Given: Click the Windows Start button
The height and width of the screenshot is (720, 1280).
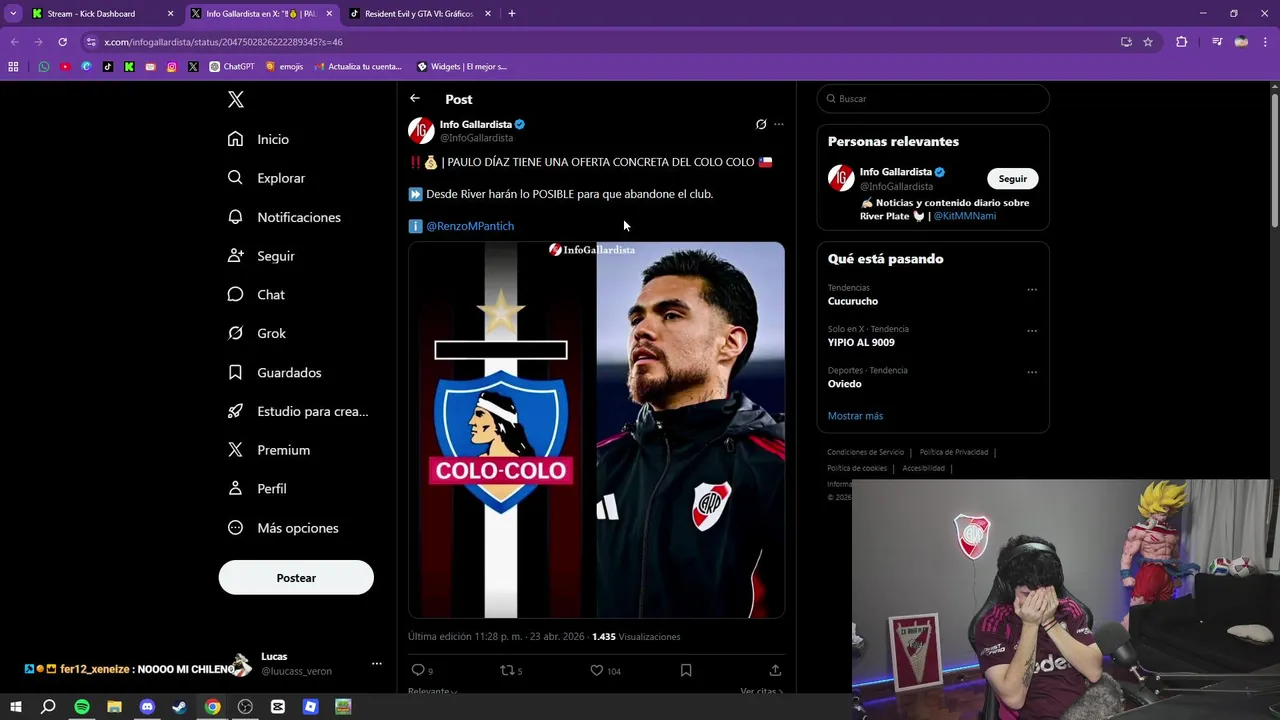Looking at the screenshot, I should click(16, 707).
